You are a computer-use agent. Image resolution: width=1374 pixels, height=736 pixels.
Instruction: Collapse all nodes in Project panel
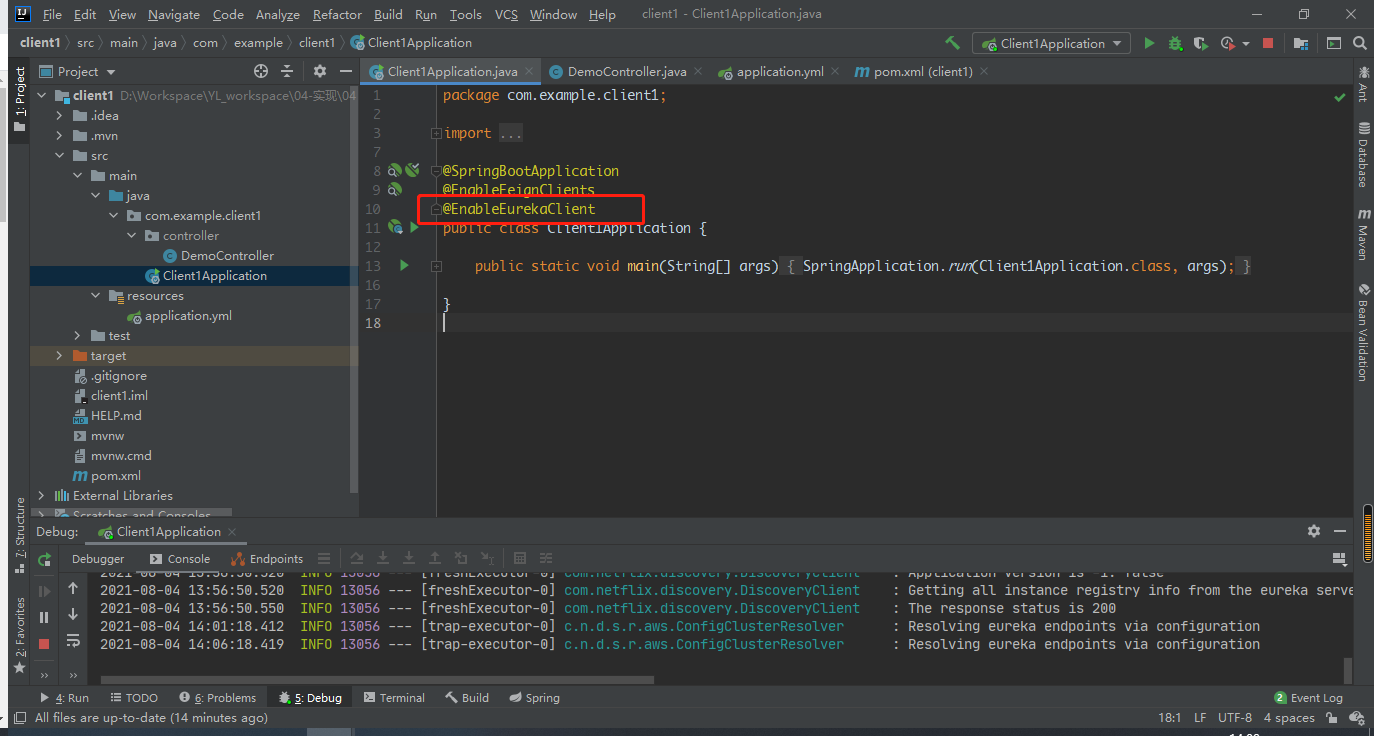(287, 71)
